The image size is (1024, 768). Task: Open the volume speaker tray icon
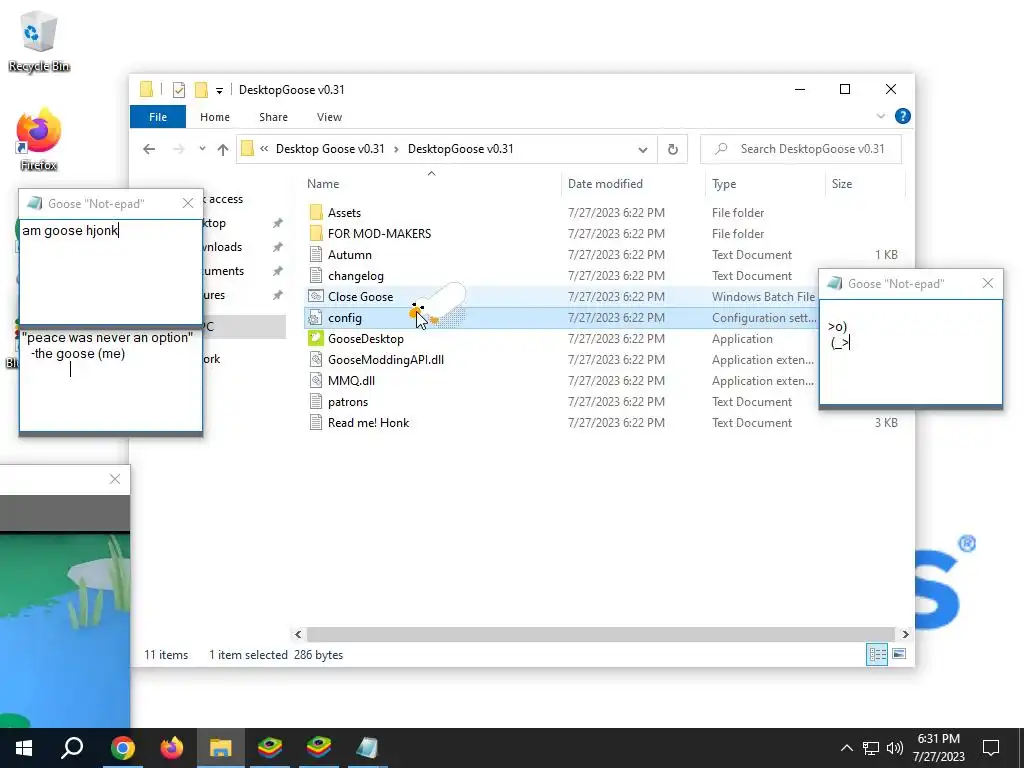click(895, 748)
